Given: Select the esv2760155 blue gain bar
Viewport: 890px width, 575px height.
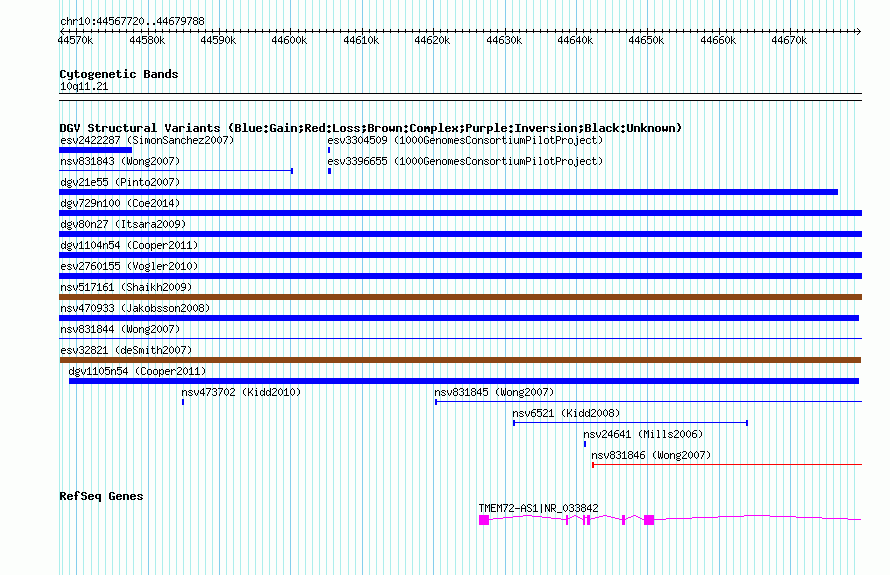Looking at the screenshot, I should 460,276.
